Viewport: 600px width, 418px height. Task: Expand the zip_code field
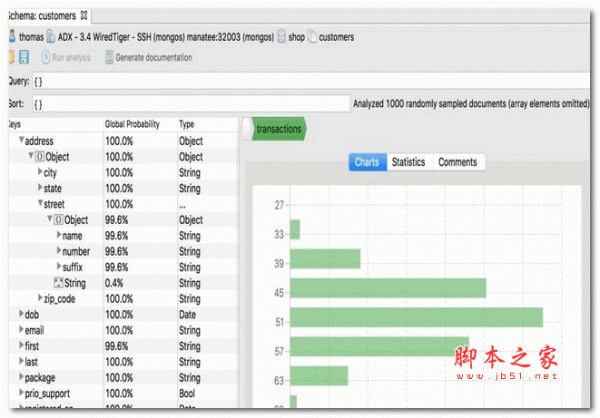40,298
